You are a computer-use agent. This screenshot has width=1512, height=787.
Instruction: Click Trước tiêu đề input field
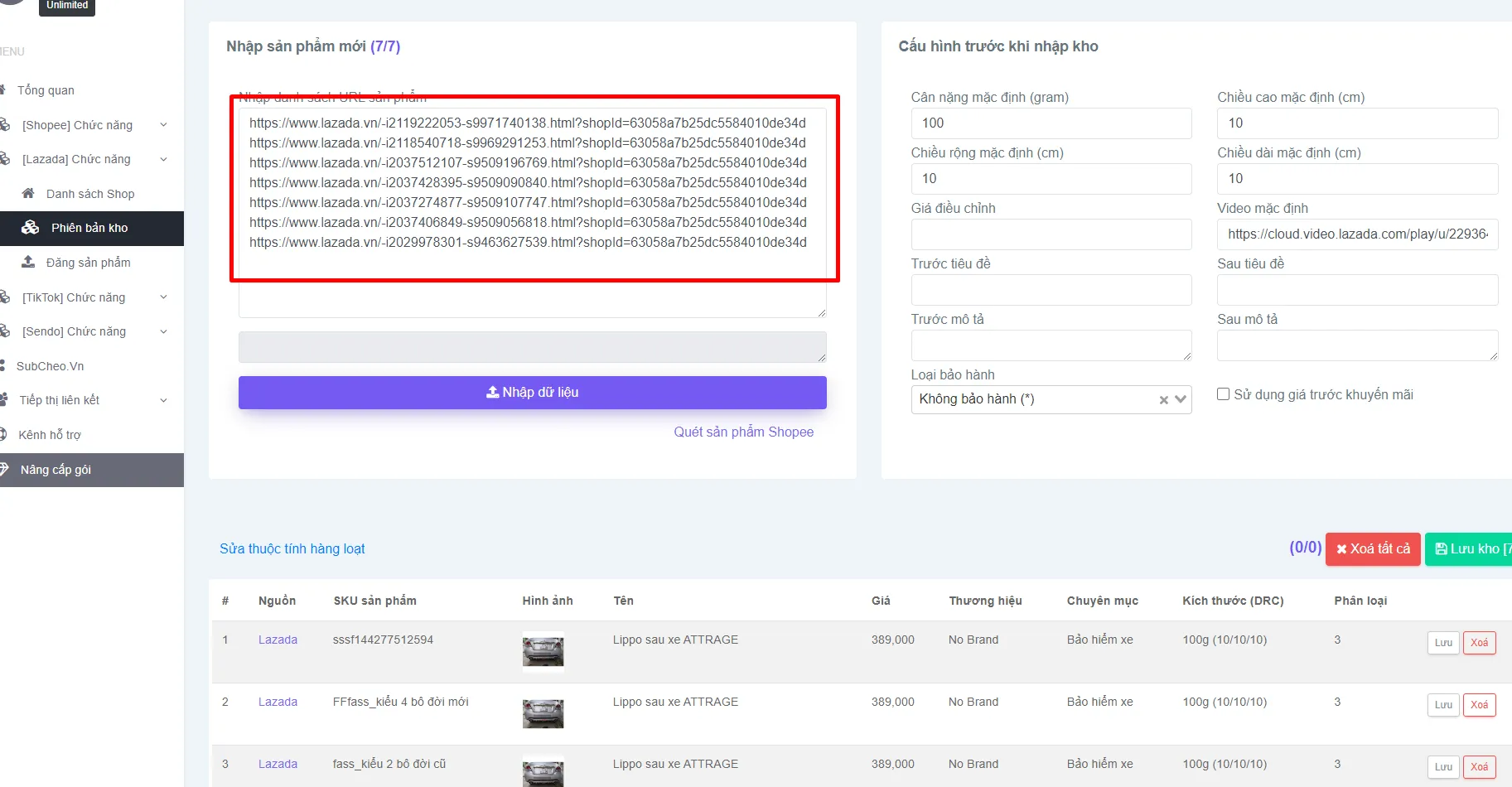tap(1051, 290)
